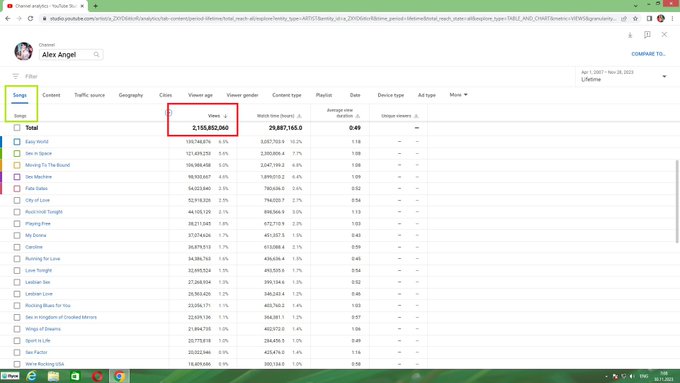
Task: Tick the Moving To The Bound checkbox
Action: point(17,165)
